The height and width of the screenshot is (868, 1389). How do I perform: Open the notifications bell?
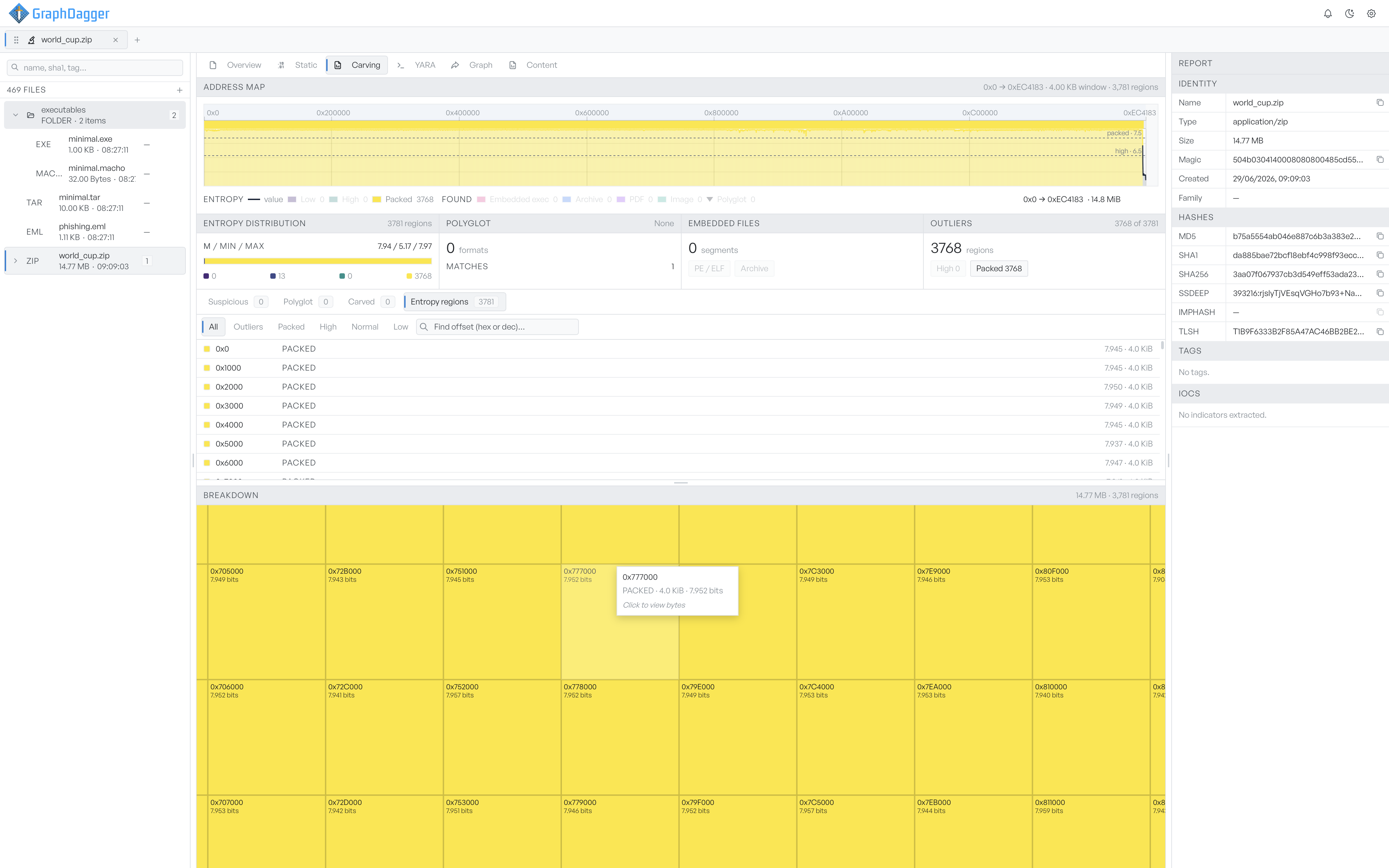coord(1328,14)
